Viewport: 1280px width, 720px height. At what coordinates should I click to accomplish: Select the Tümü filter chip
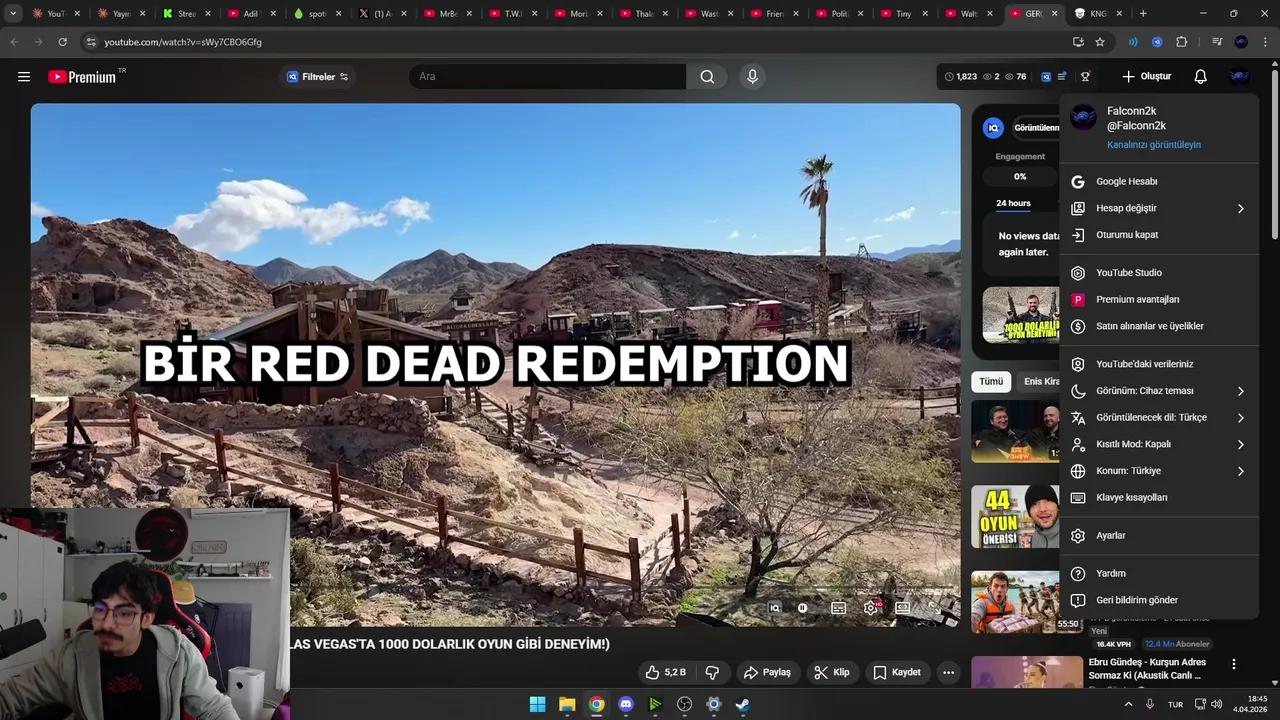click(x=991, y=382)
